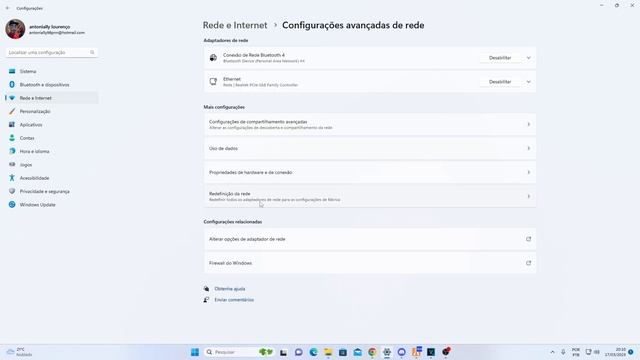Open Alterar opções de adaptador de rede
The width and height of the screenshot is (640, 360).
(x=370, y=239)
